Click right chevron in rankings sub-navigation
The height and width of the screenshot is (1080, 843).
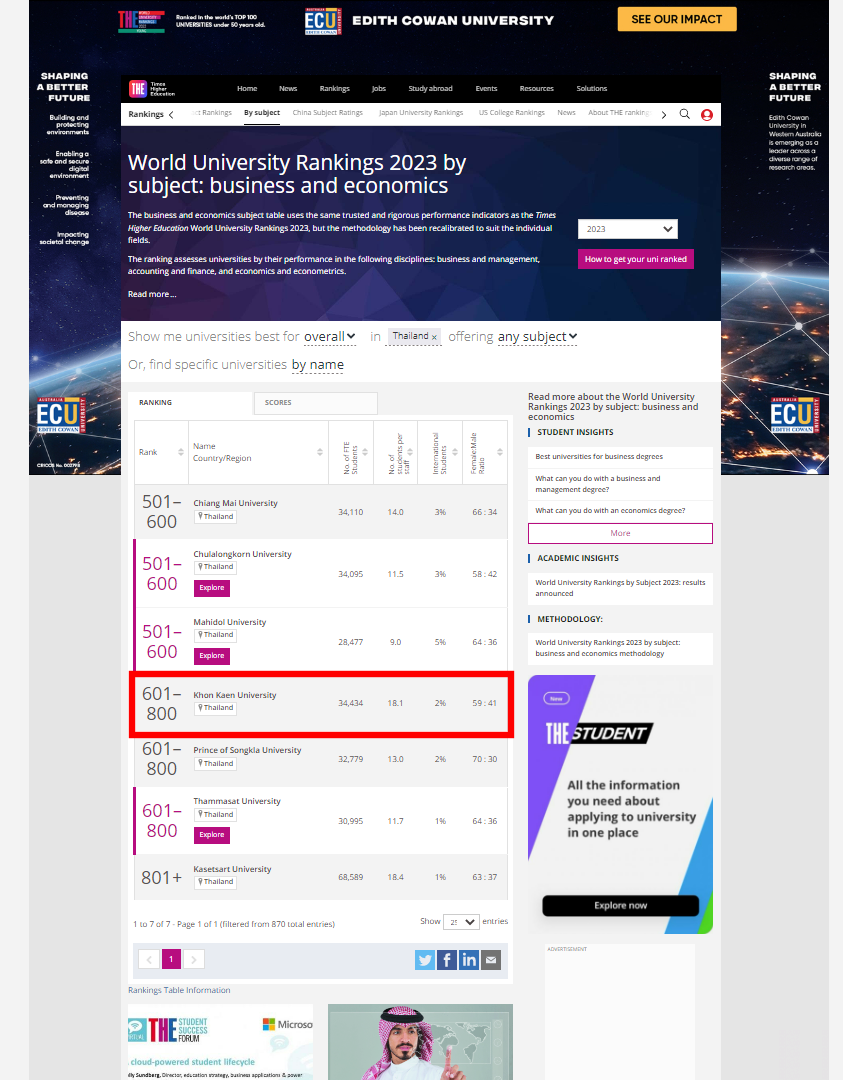click(x=663, y=115)
